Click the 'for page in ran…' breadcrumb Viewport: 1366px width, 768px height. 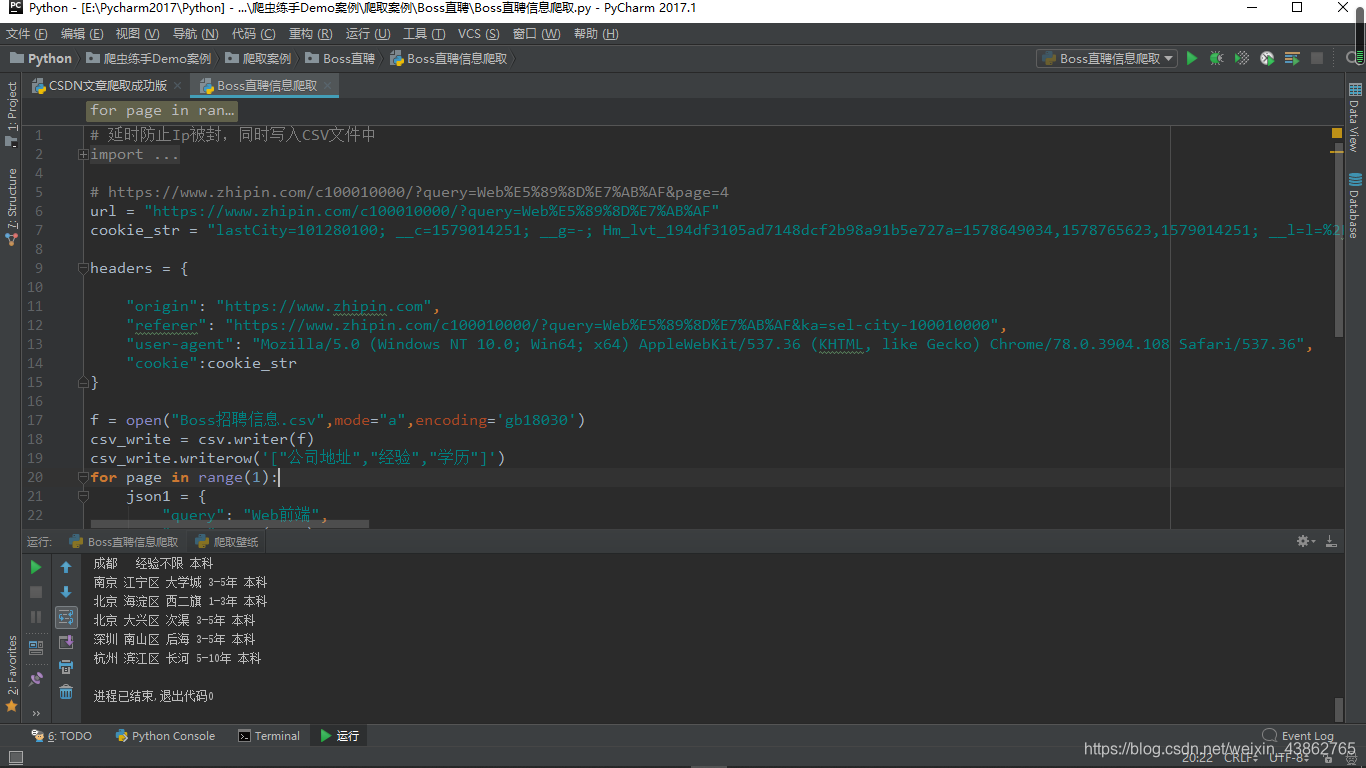pos(162,111)
